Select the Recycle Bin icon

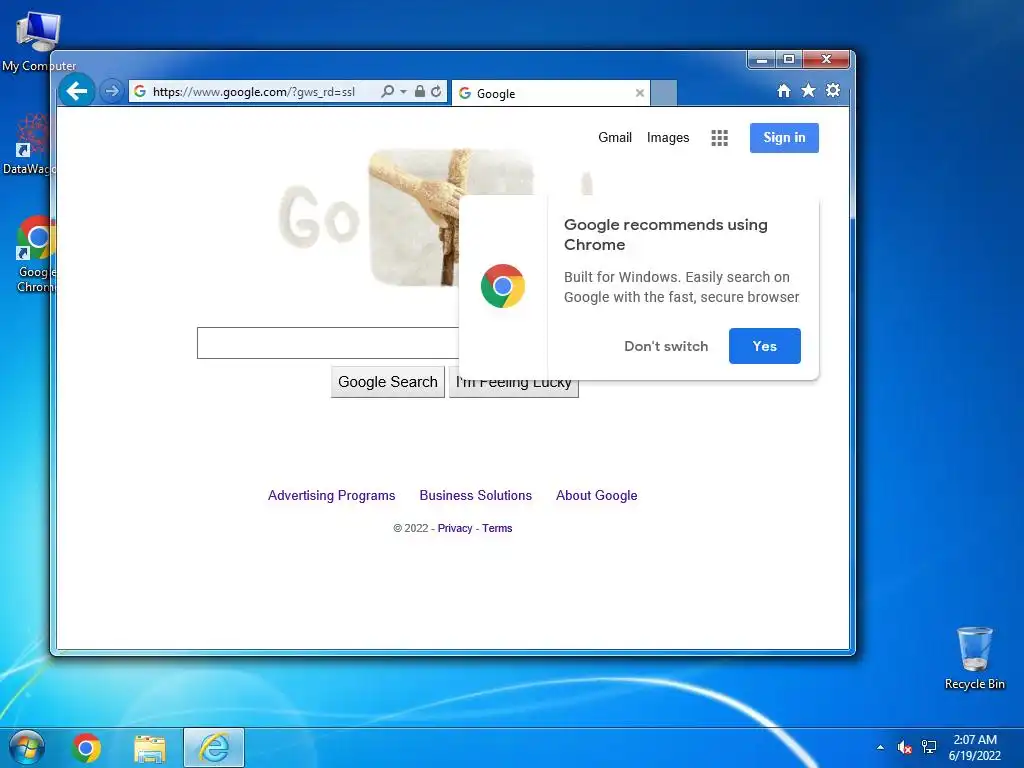(x=974, y=658)
